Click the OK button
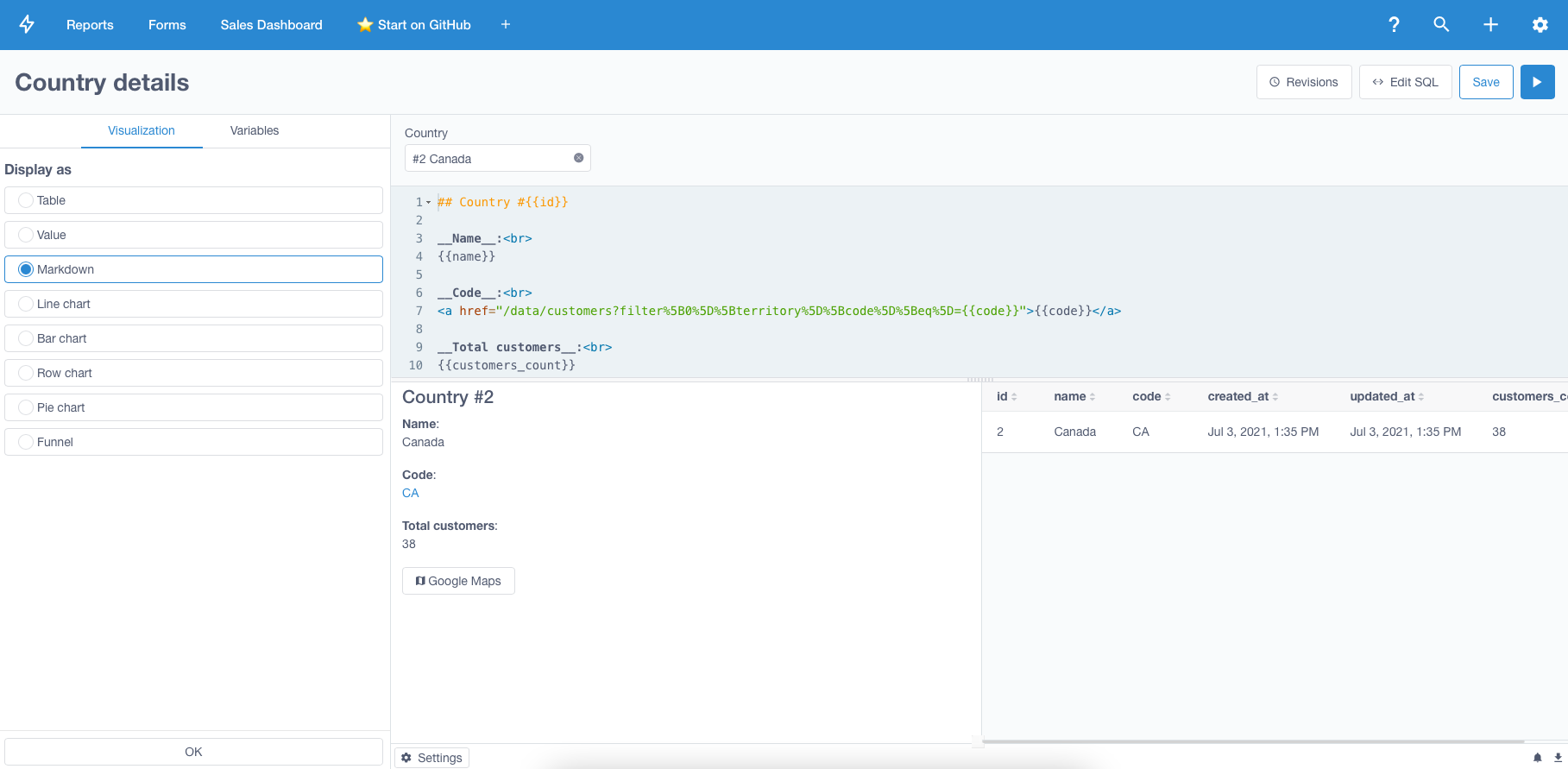 coord(193,752)
